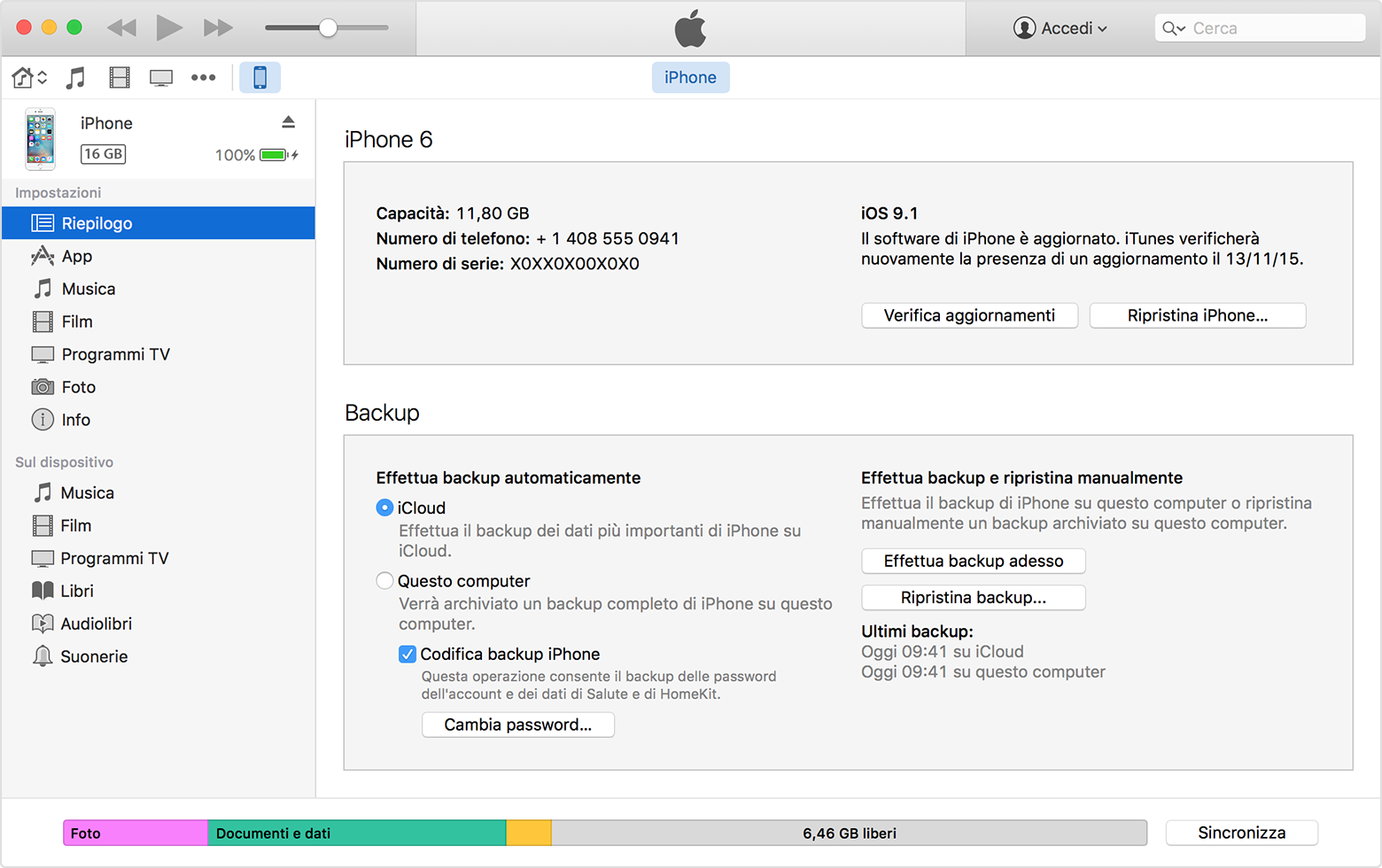Toggle the Codifica backup iPhone checkbox
The height and width of the screenshot is (868, 1382).
pos(408,654)
